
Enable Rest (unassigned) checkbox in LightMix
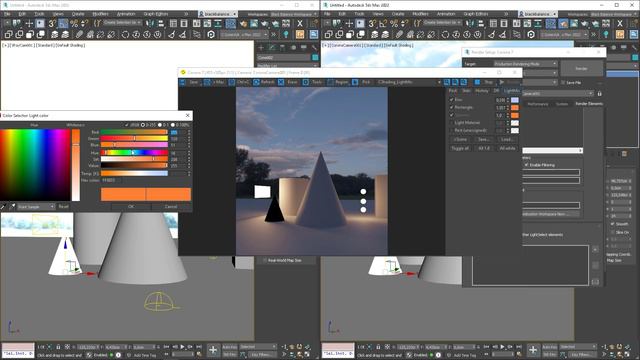[x=451, y=130]
